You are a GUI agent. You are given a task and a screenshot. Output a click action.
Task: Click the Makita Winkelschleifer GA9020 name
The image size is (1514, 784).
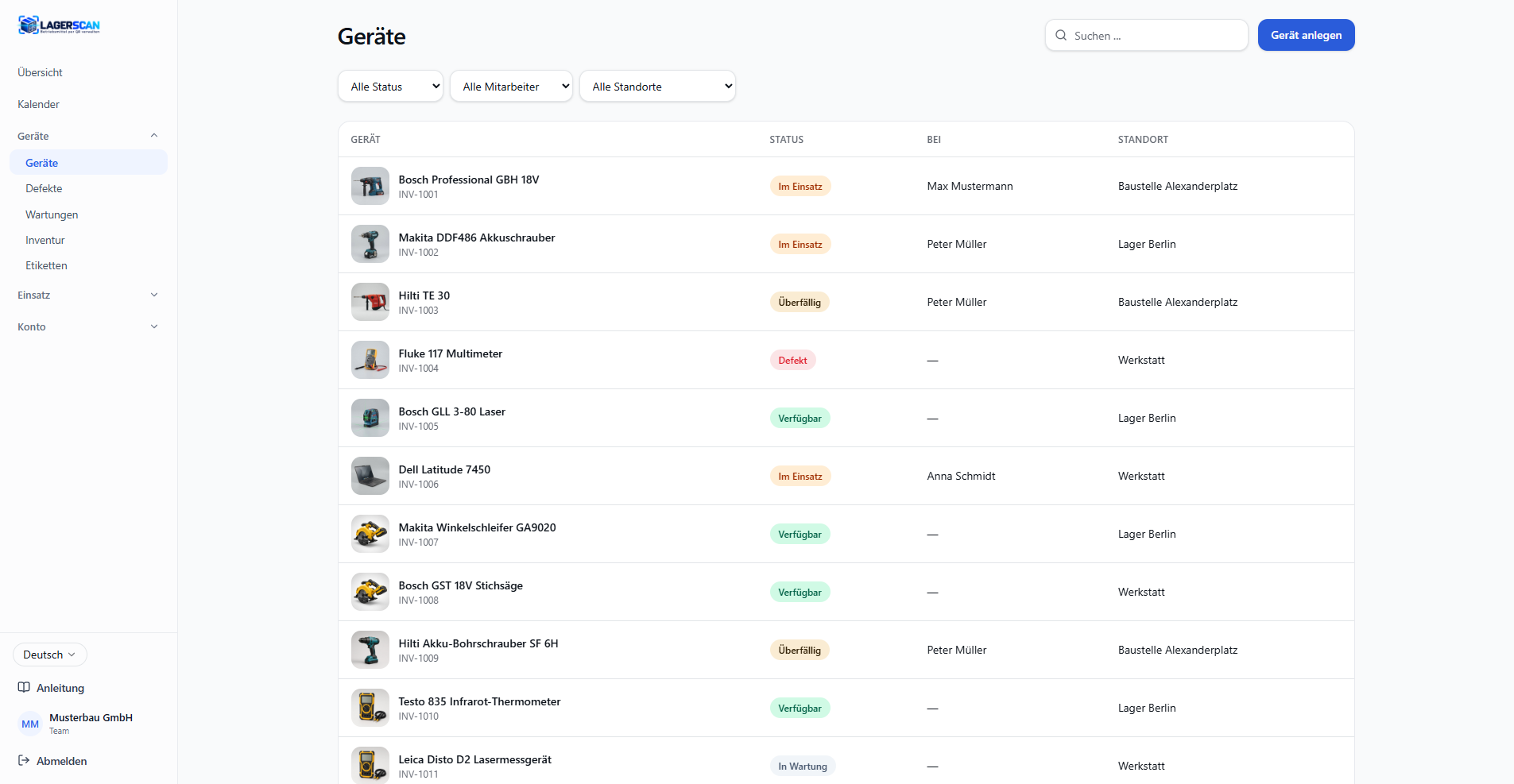pyautogui.click(x=478, y=527)
